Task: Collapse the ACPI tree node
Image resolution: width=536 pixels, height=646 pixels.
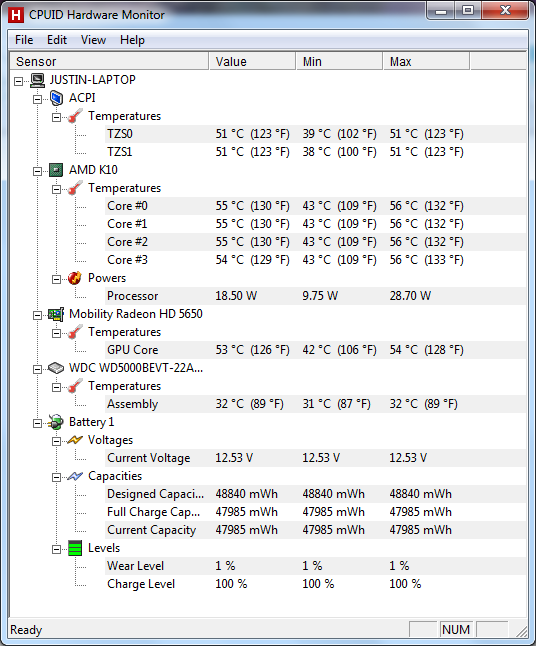Action: [x=37, y=99]
